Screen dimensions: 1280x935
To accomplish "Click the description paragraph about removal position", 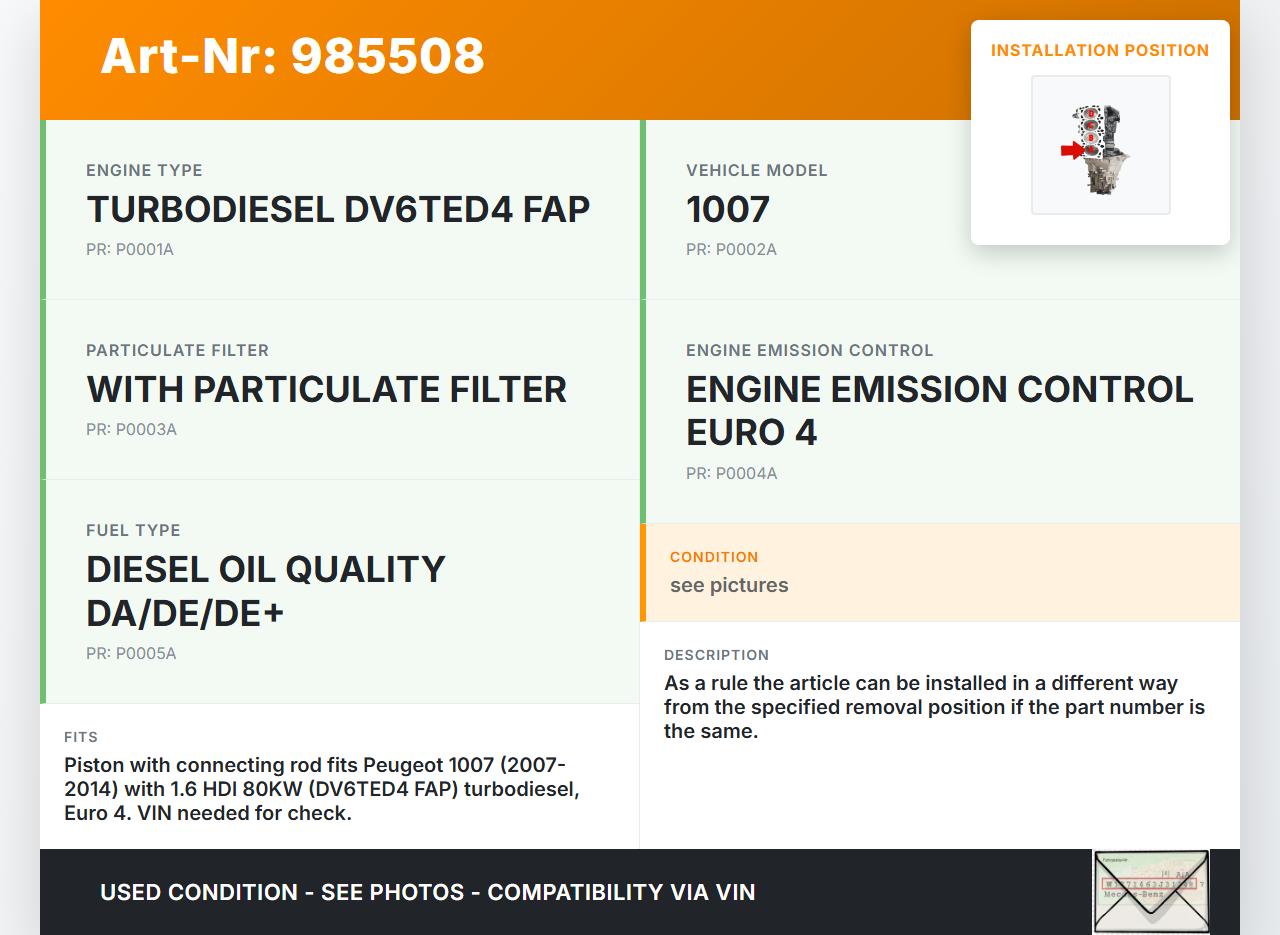I will click(934, 707).
